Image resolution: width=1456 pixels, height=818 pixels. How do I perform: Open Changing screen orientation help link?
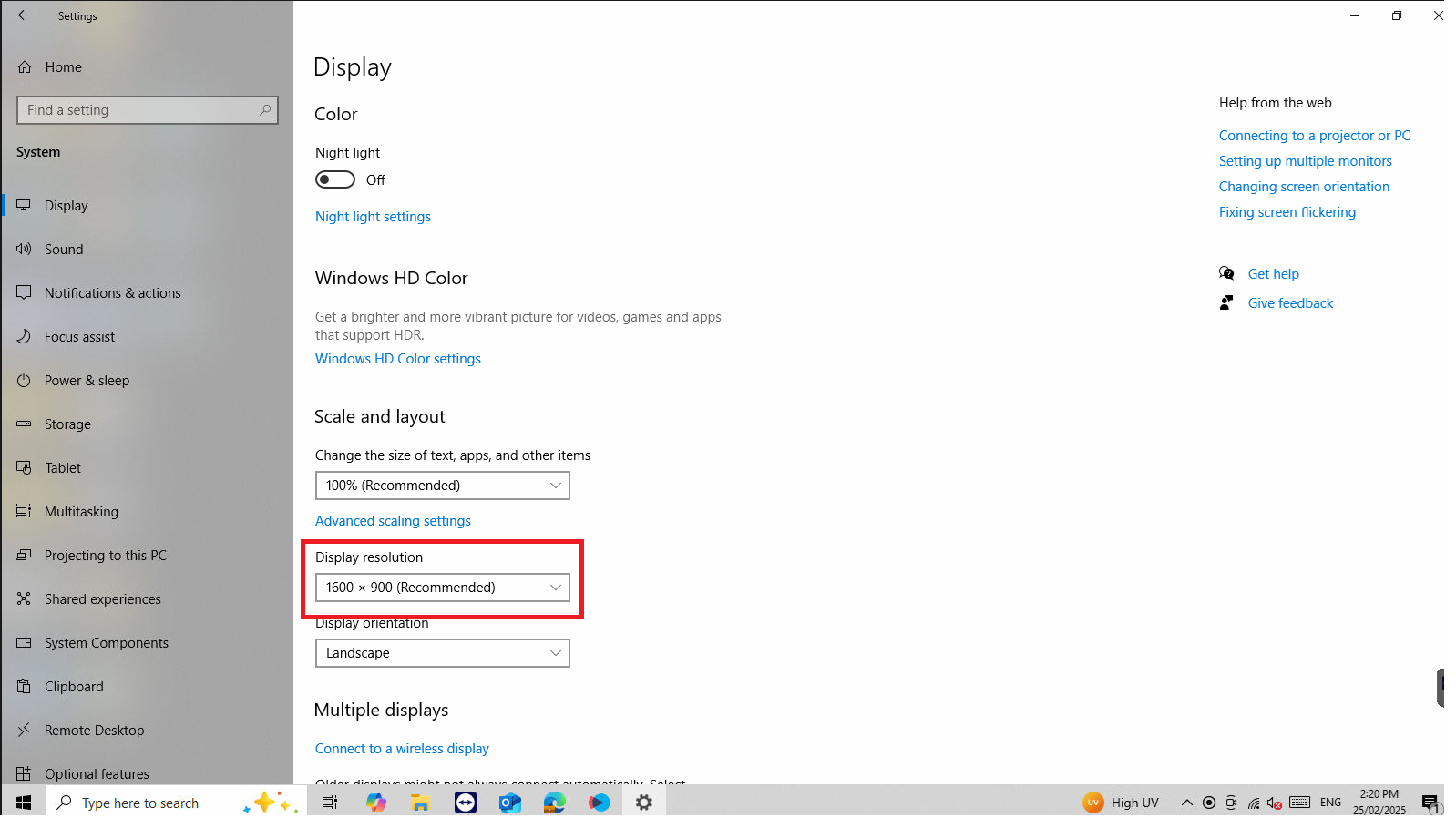(x=1304, y=187)
